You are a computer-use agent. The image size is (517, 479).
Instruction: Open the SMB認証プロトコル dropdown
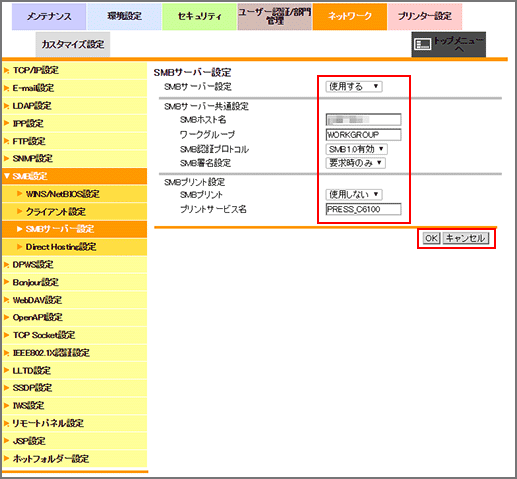tap(356, 149)
